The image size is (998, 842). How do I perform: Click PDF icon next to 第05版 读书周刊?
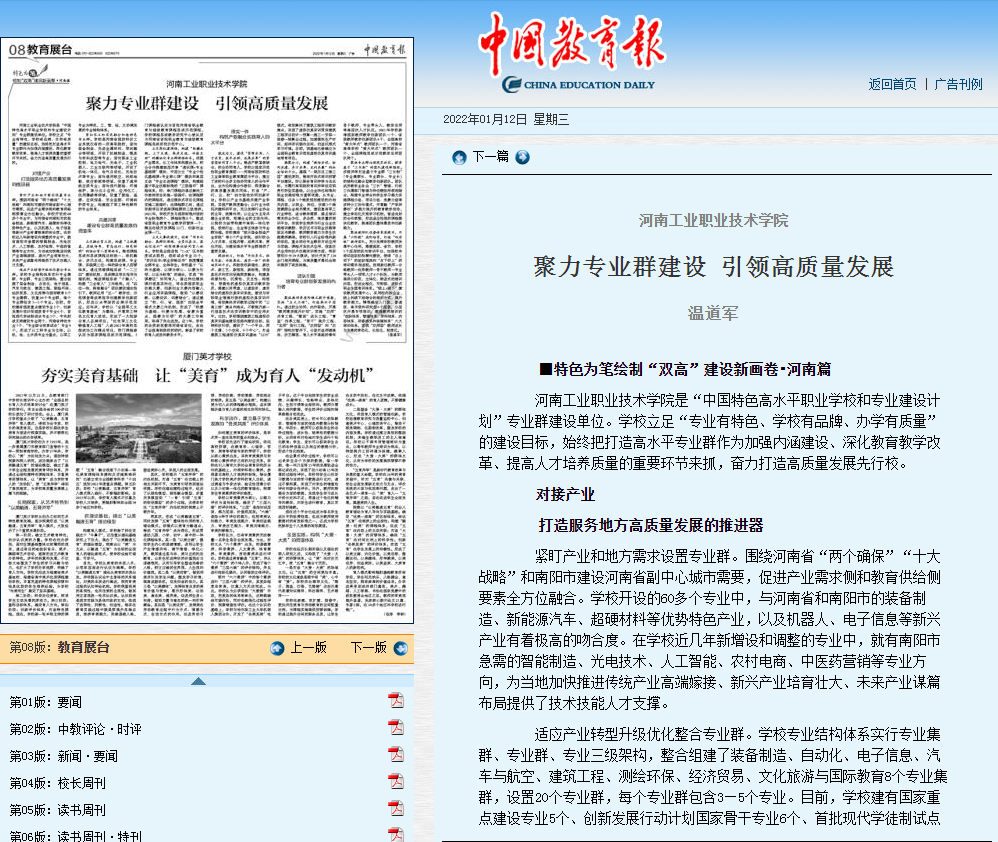395,808
